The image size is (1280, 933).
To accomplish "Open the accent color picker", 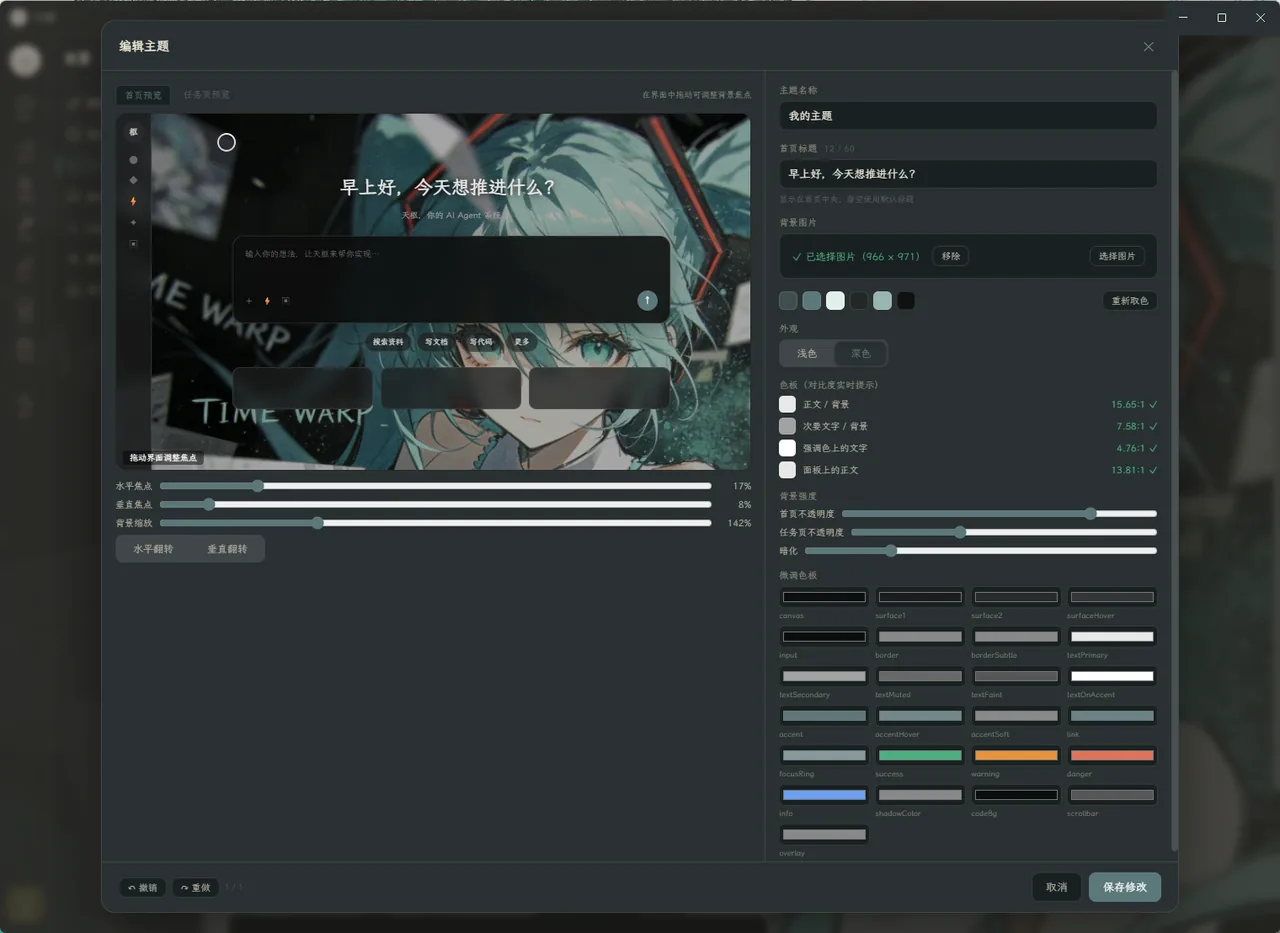I will [x=824, y=716].
